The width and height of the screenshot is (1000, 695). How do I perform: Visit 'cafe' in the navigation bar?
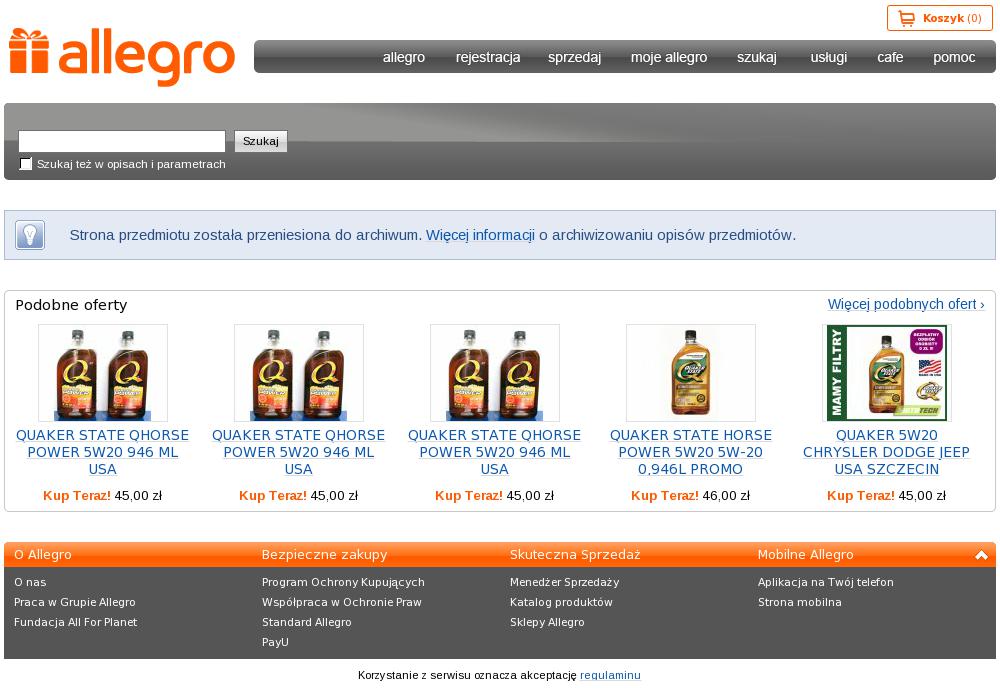[x=890, y=57]
